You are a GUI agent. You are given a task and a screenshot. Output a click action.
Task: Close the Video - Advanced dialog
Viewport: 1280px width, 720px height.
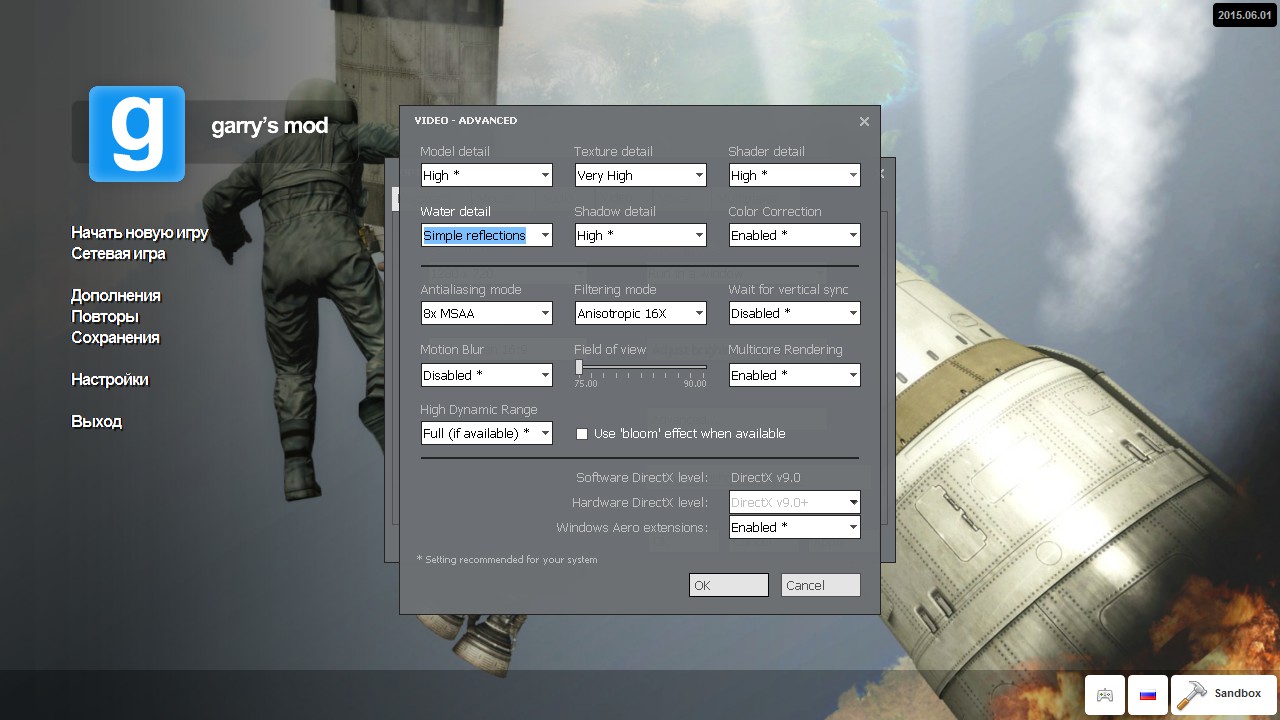pyautogui.click(x=864, y=121)
